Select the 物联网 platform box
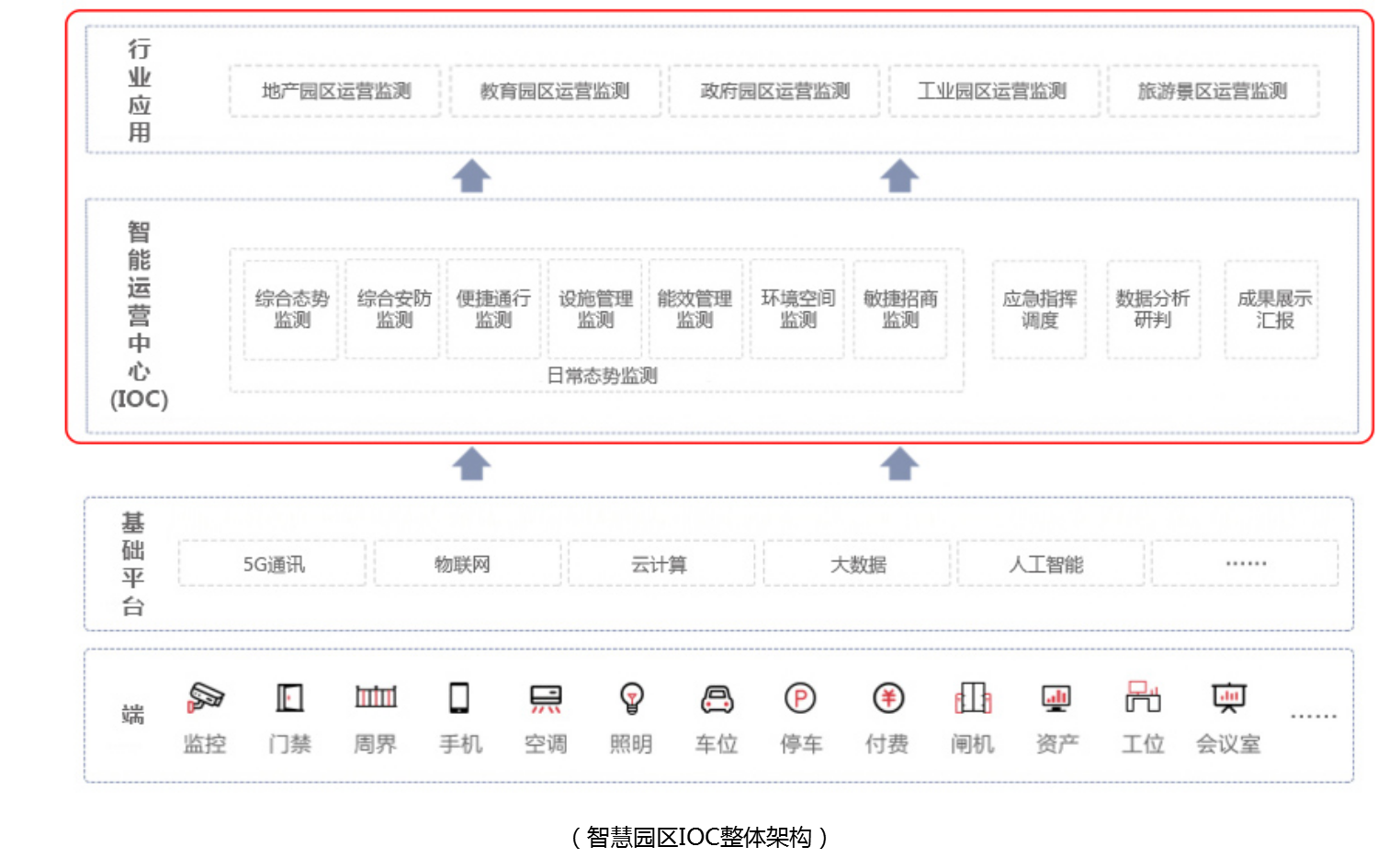The width and height of the screenshot is (1400, 858). point(468,564)
